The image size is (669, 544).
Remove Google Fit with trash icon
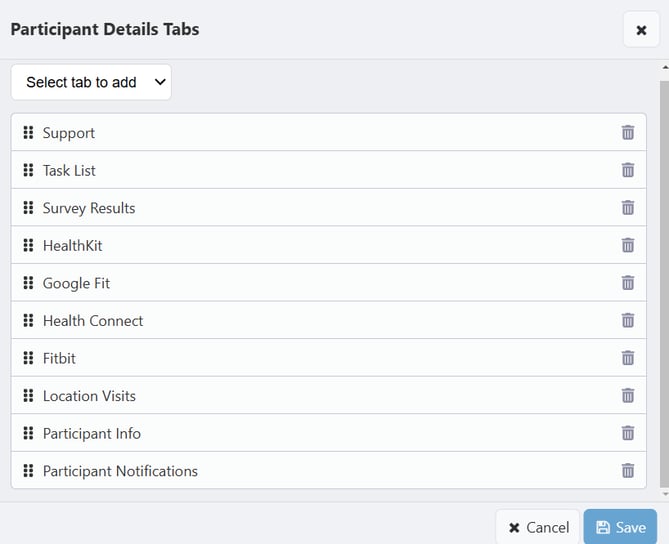(x=628, y=283)
